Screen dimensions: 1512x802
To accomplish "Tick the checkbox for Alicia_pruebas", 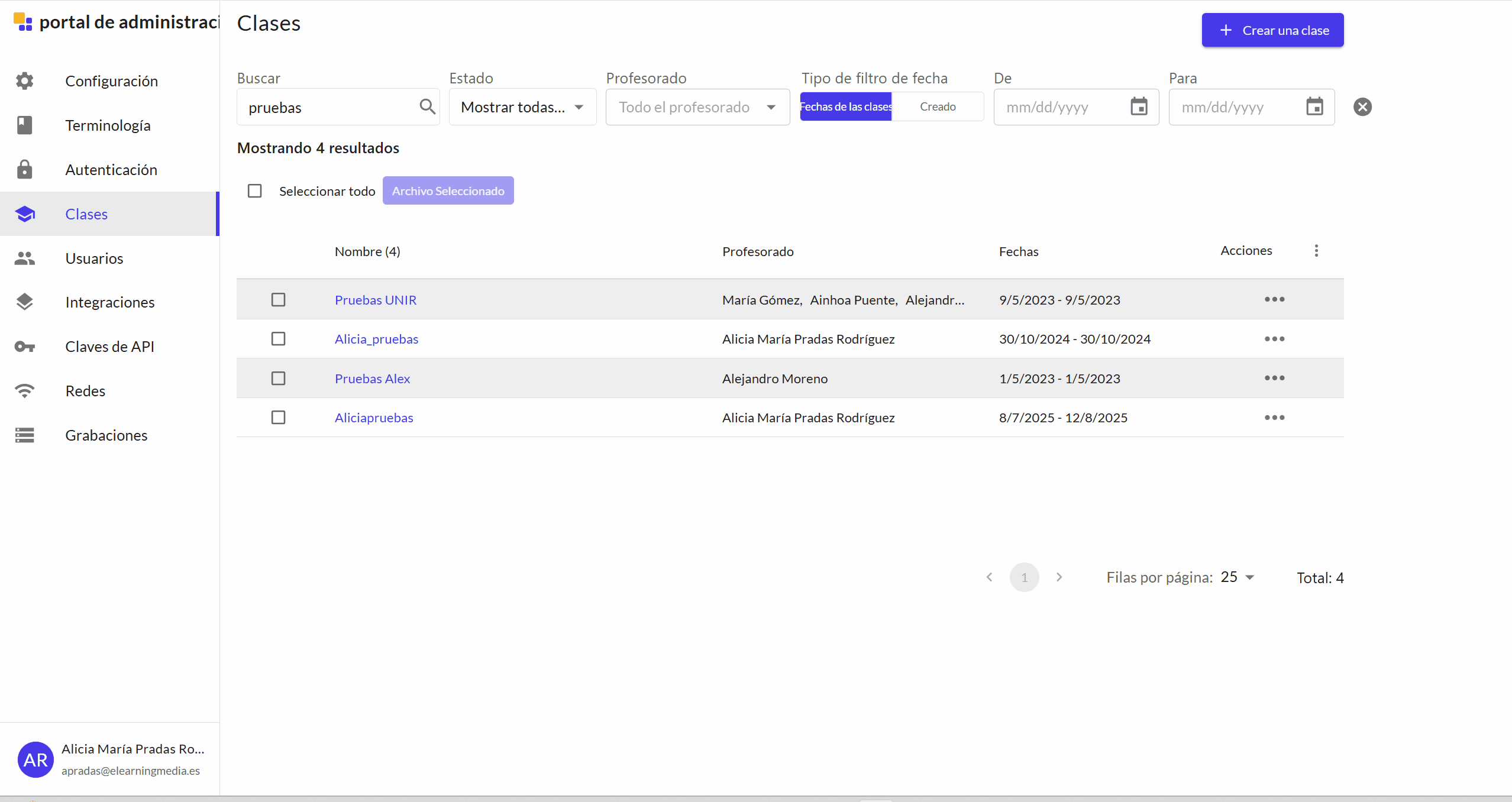I will tap(278, 339).
